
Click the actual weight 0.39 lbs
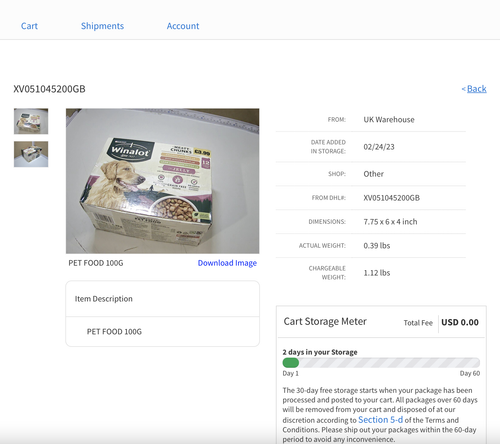[x=377, y=246]
